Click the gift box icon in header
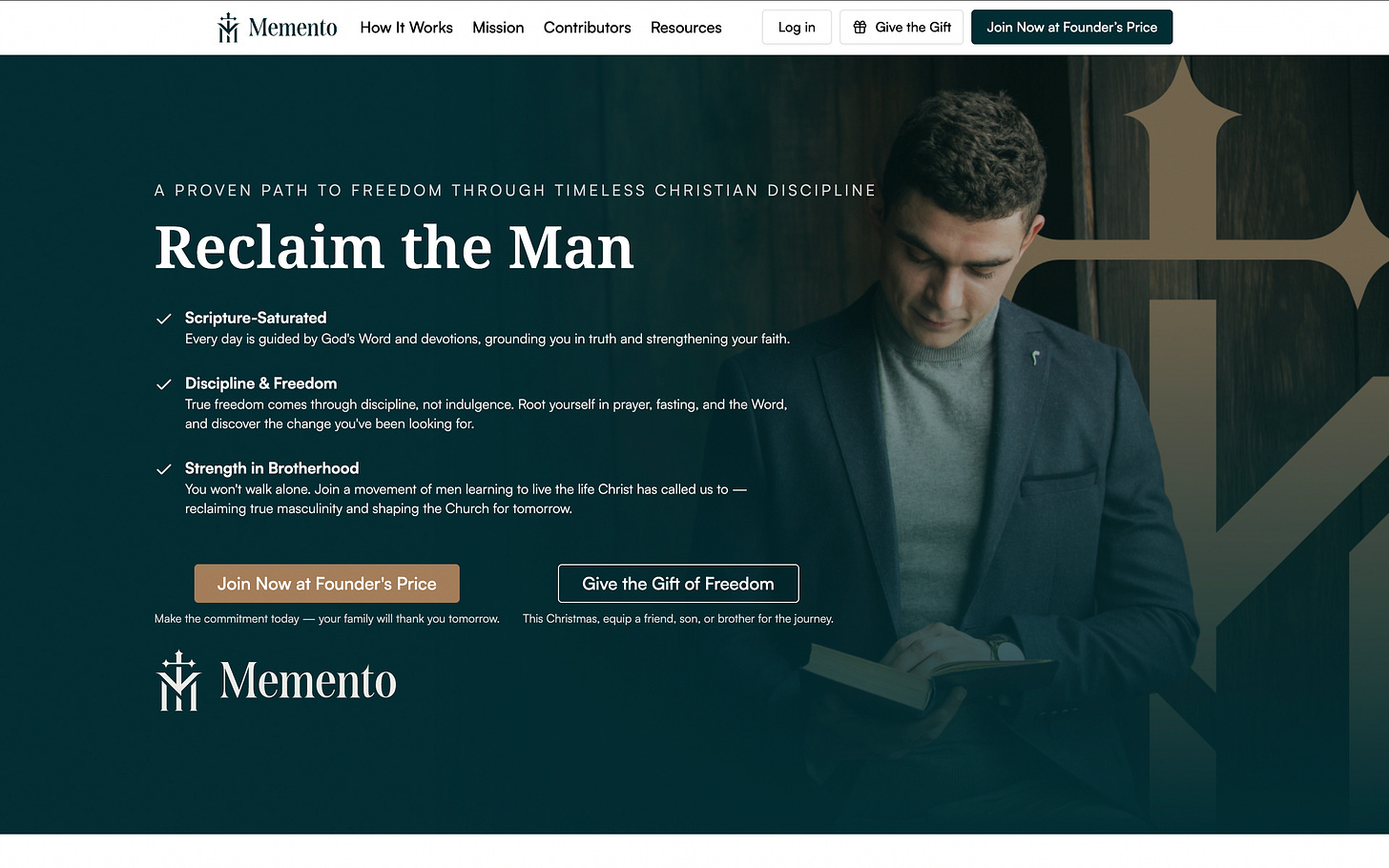 pos(860,28)
